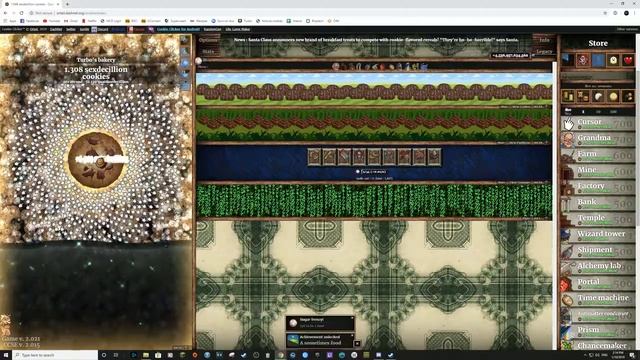The width and height of the screenshot is (640, 360).
Task: Select the white clock-face upgrade icon in store
Action: (x=613, y=60)
